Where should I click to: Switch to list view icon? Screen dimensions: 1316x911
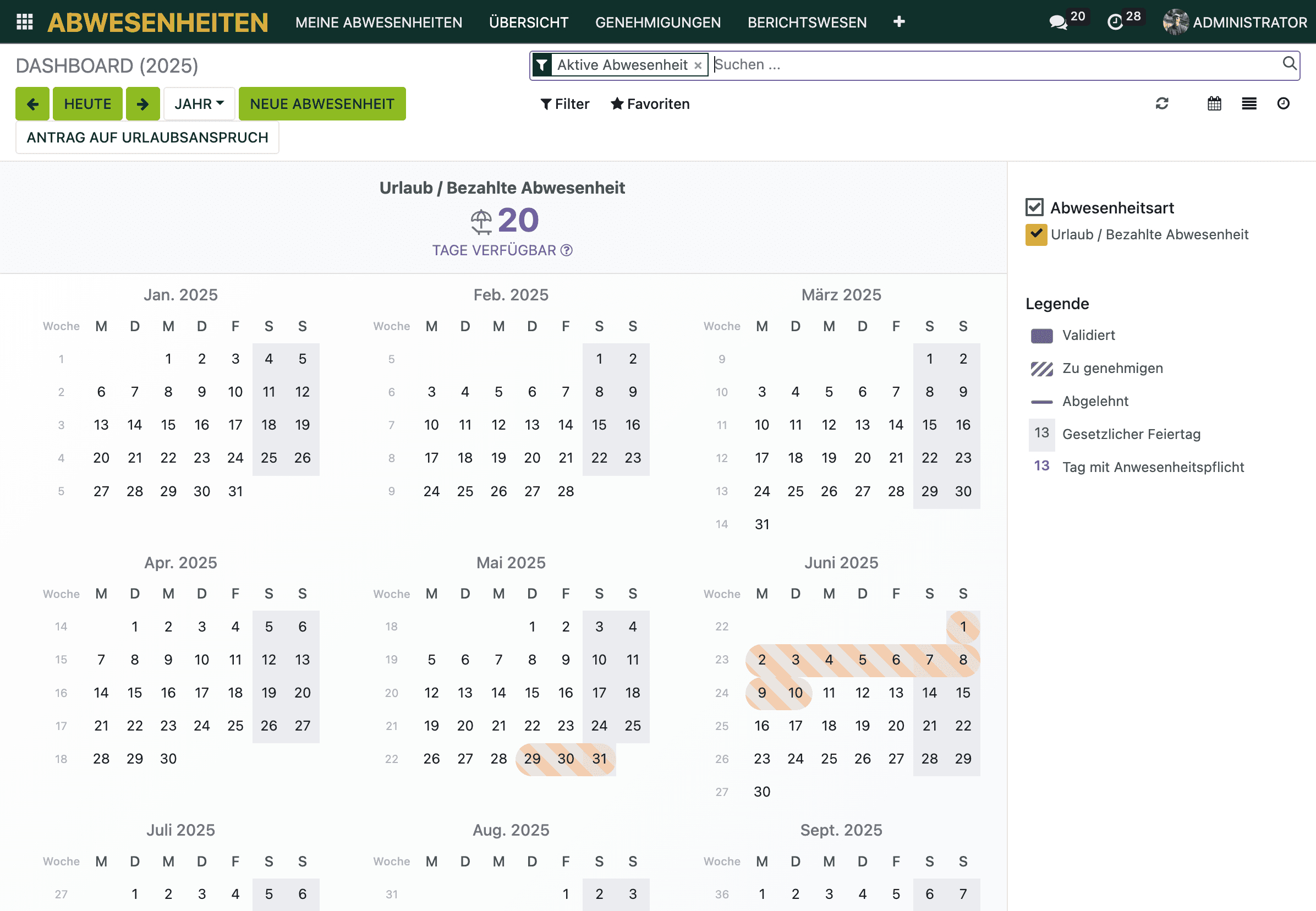coord(1249,103)
